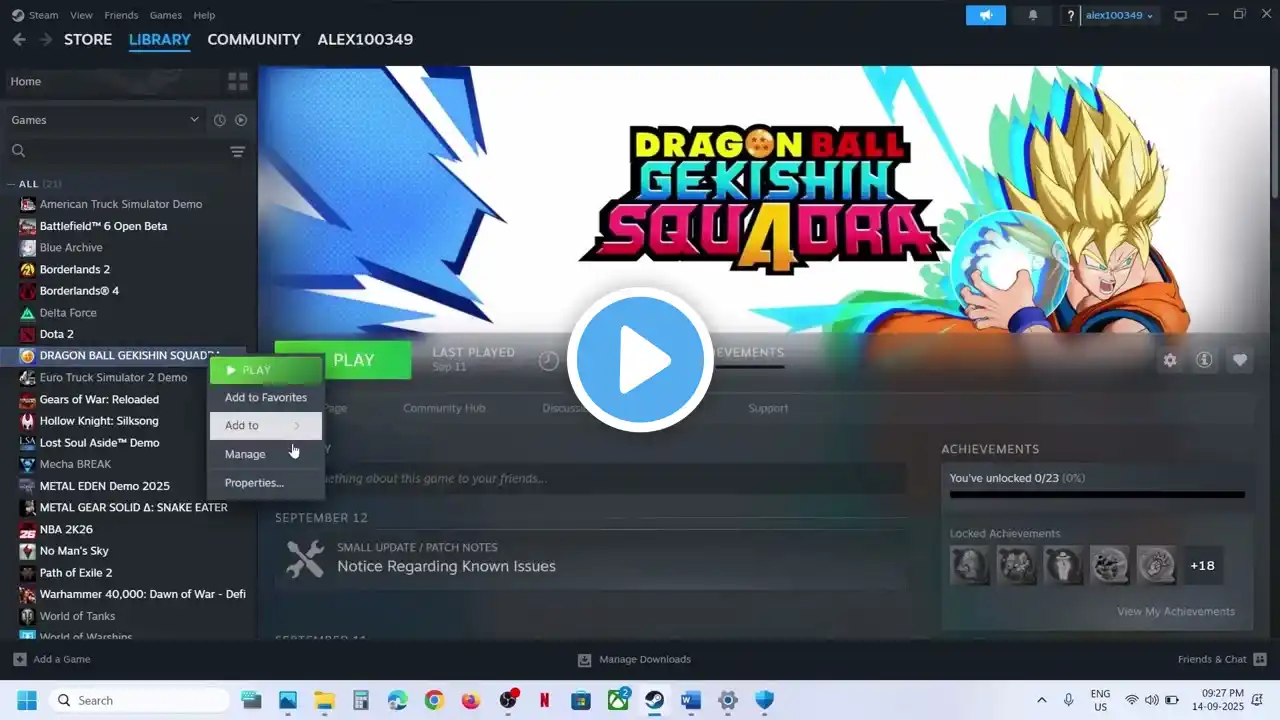Open the Community Hub link

444,408
